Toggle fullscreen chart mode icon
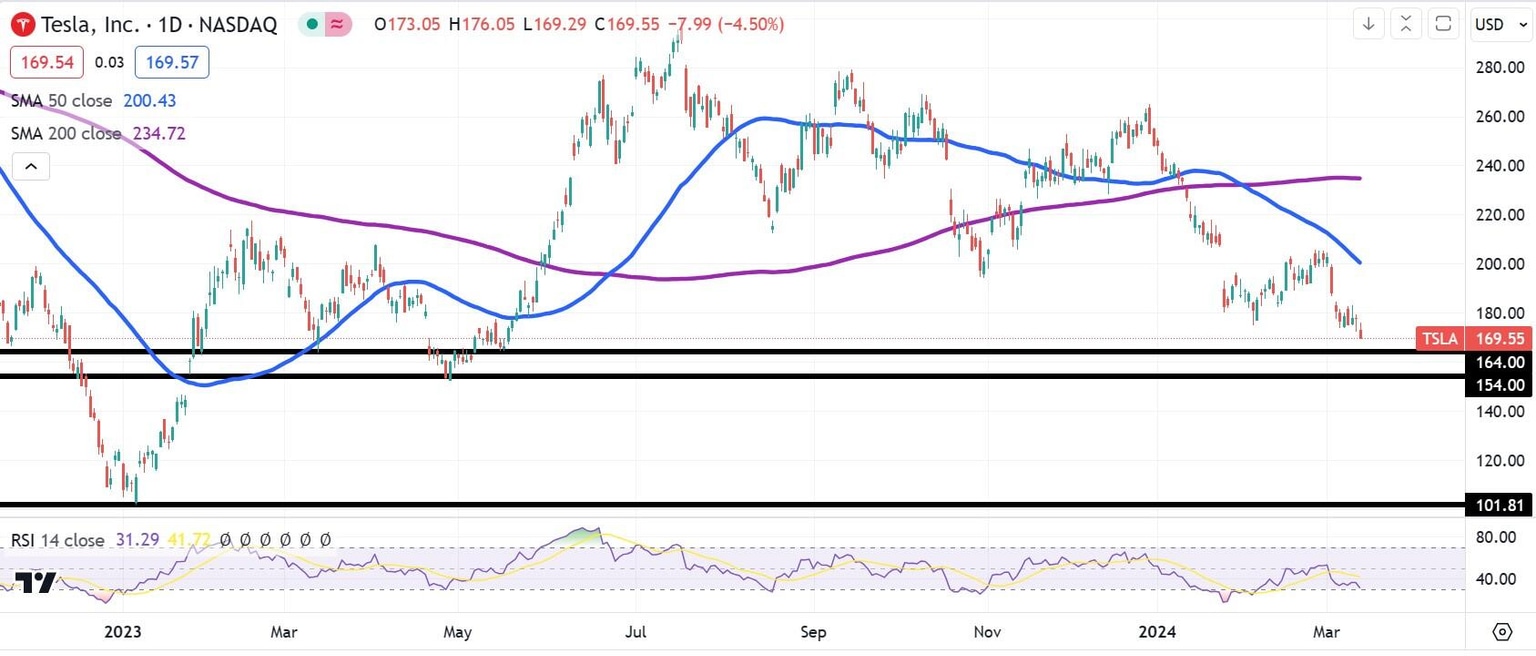1536x656 pixels. coord(1443,24)
